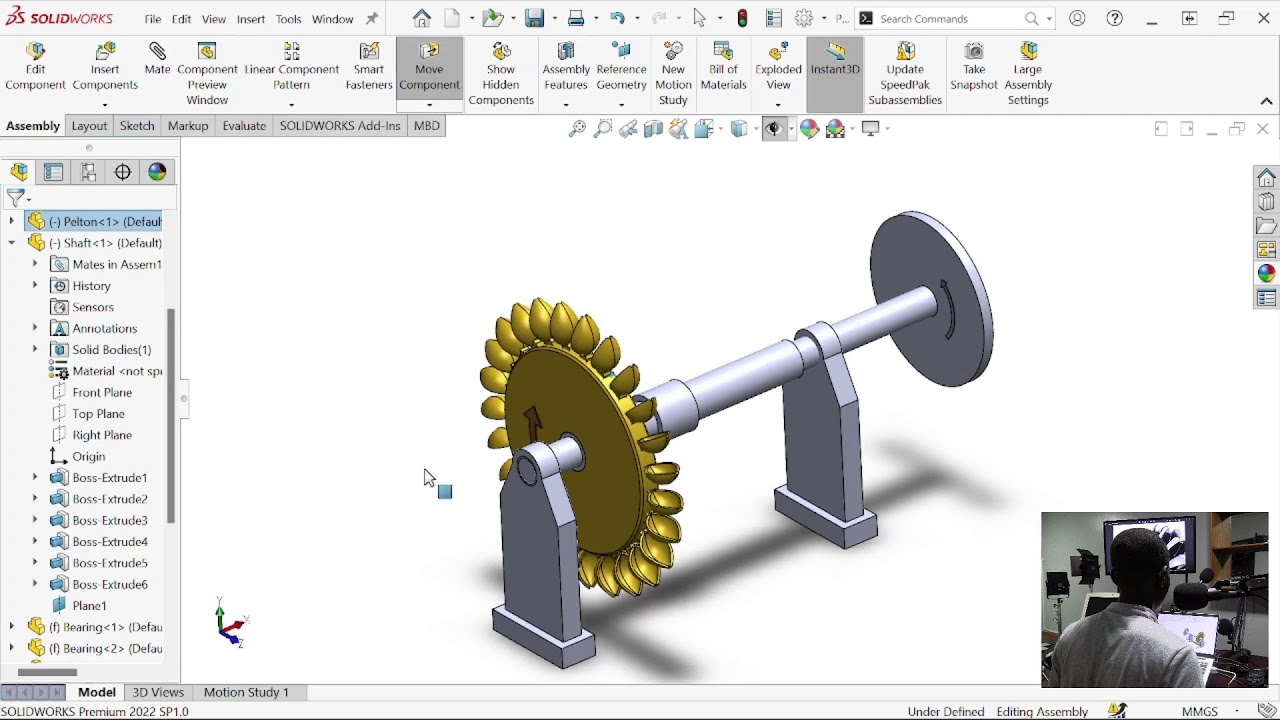Click MMGS units in status bar
The height and width of the screenshot is (720, 1280).
(1200, 712)
